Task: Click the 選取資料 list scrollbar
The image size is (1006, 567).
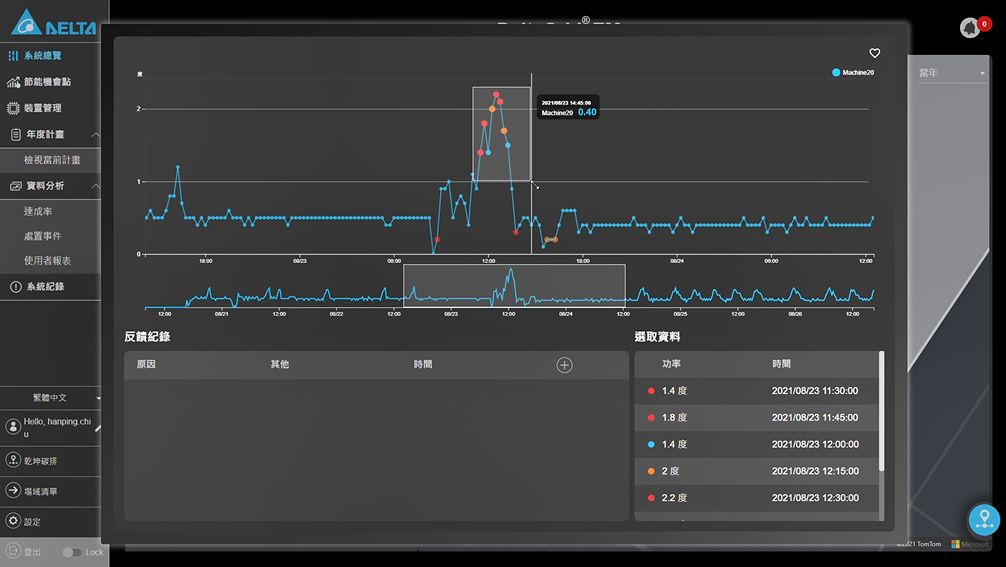Action: 881,410
